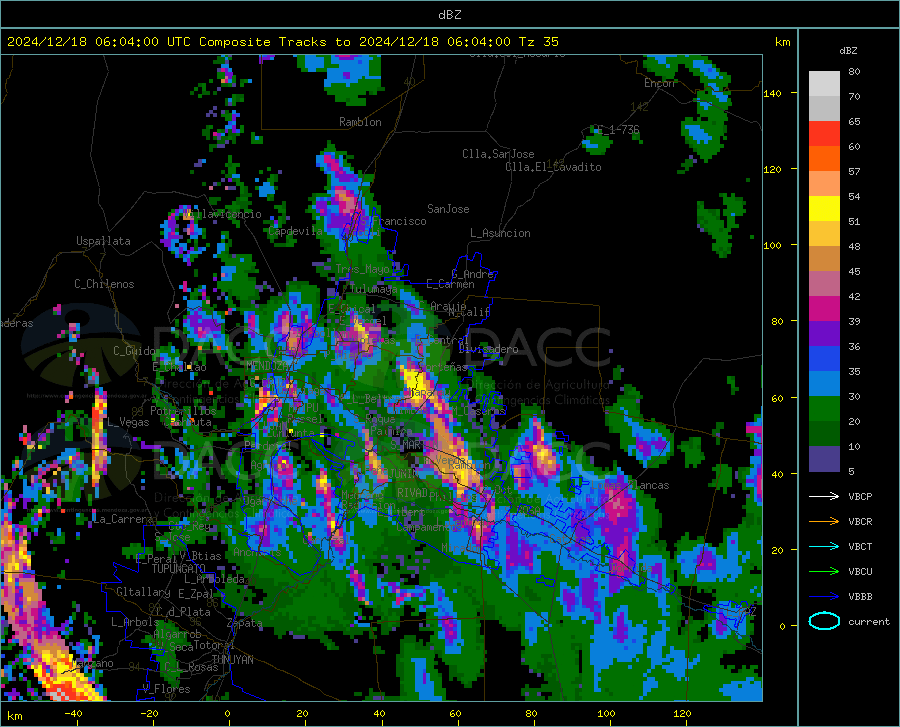This screenshot has height=727, width=900.
Task: Click the 'VBBB' legend label
Action: pyautogui.click(x=860, y=597)
